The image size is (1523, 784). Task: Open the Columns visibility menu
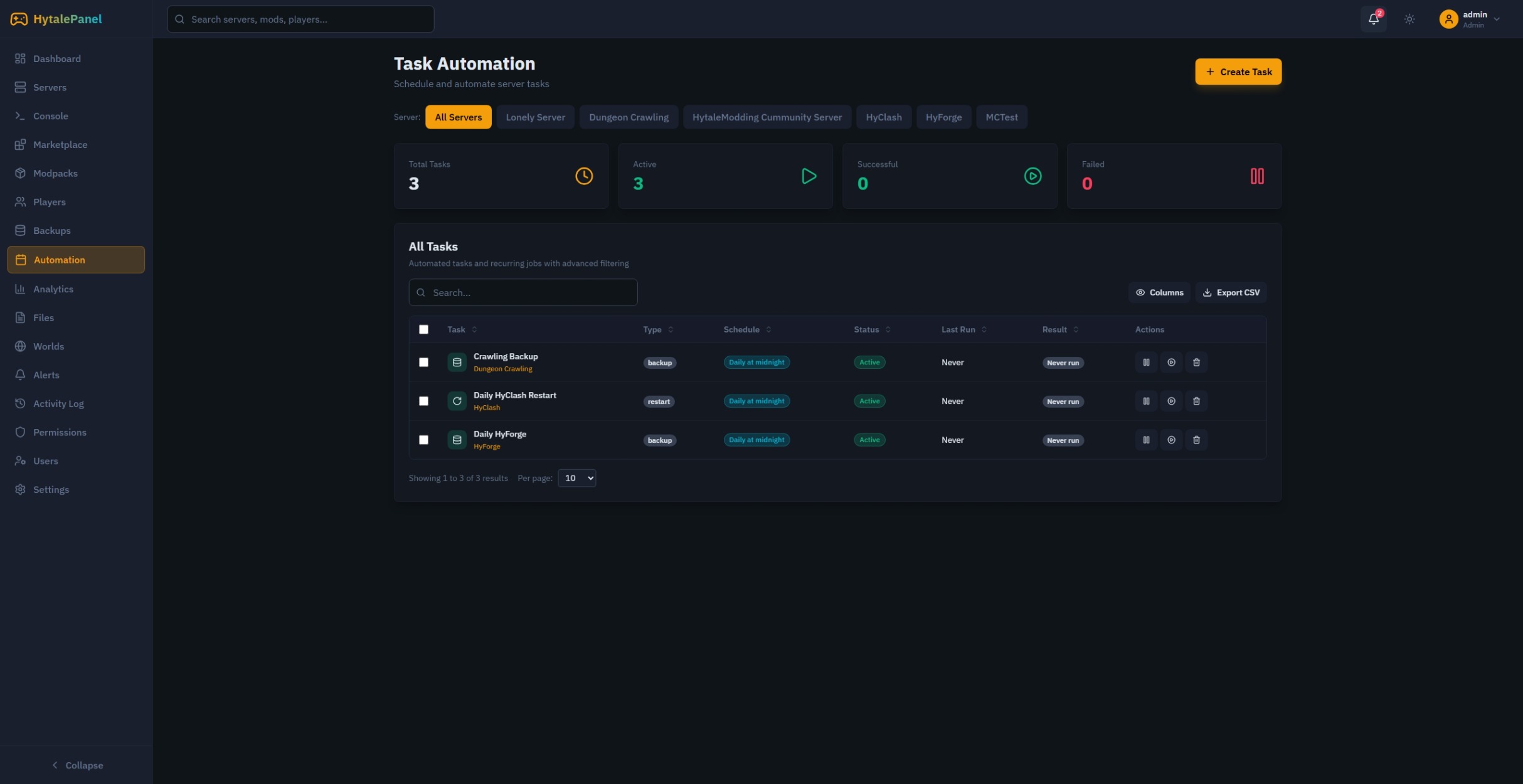click(1159, 292)
